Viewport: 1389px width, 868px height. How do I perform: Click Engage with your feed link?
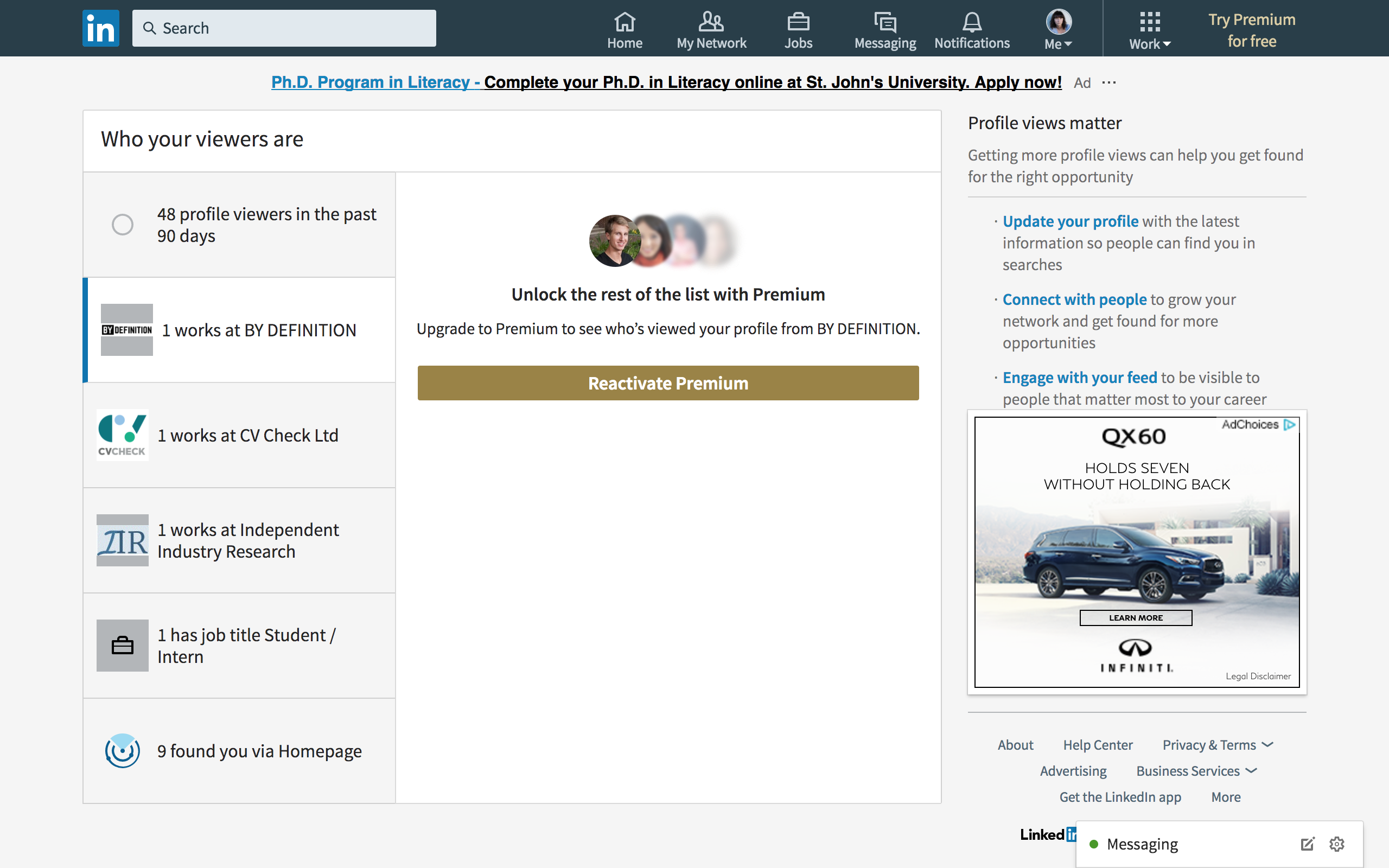(1080, 377)
